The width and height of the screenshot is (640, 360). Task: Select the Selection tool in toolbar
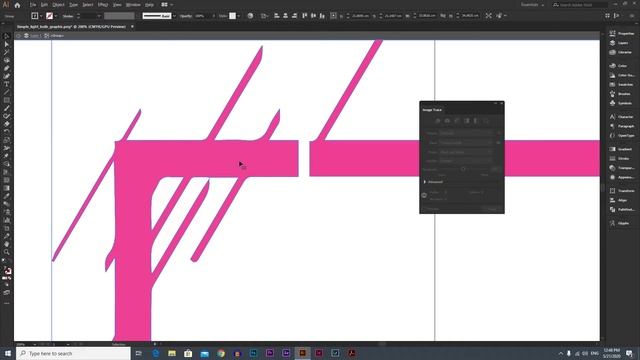(x=7, y=36)
